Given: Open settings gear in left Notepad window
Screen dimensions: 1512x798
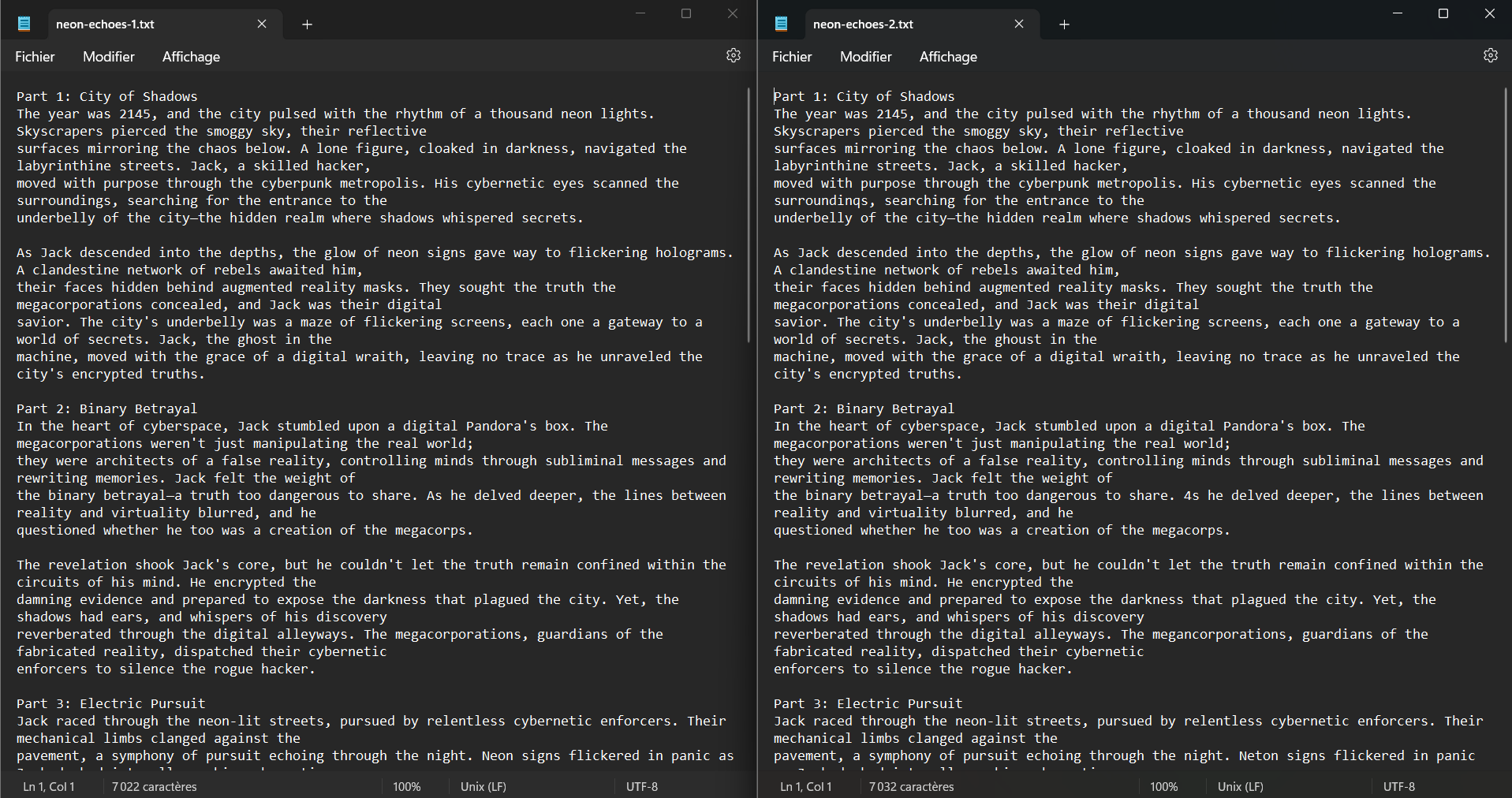Looking at the screenshot, I should [x=733, y=55].
